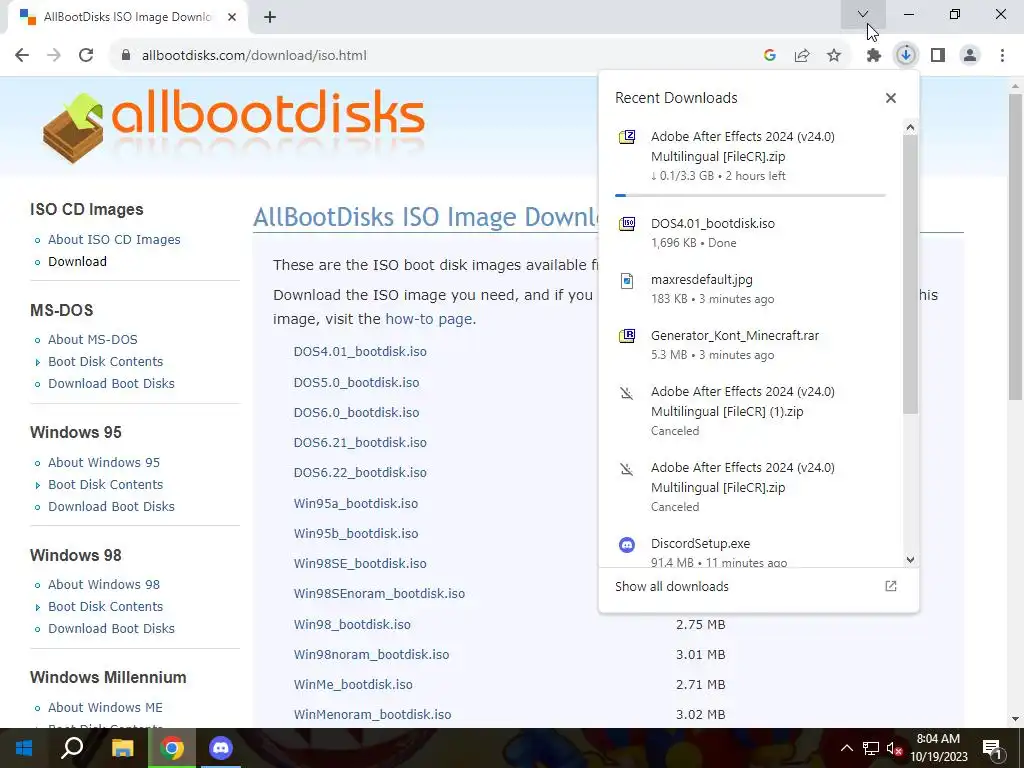
Task: Open Google search icon in address bar
Action: (x=770, y=56)
